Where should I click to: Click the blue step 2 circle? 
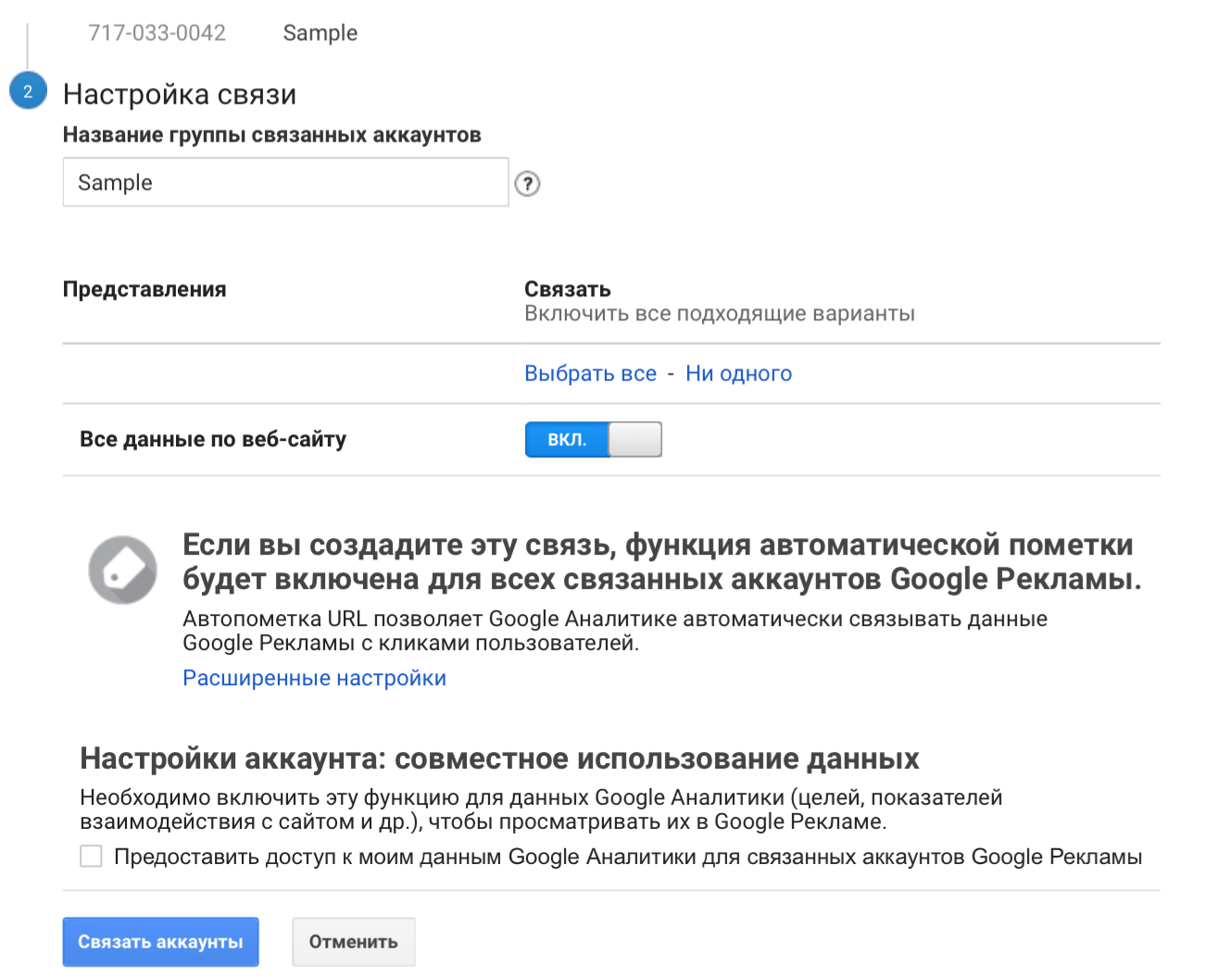tap(28, 92)
